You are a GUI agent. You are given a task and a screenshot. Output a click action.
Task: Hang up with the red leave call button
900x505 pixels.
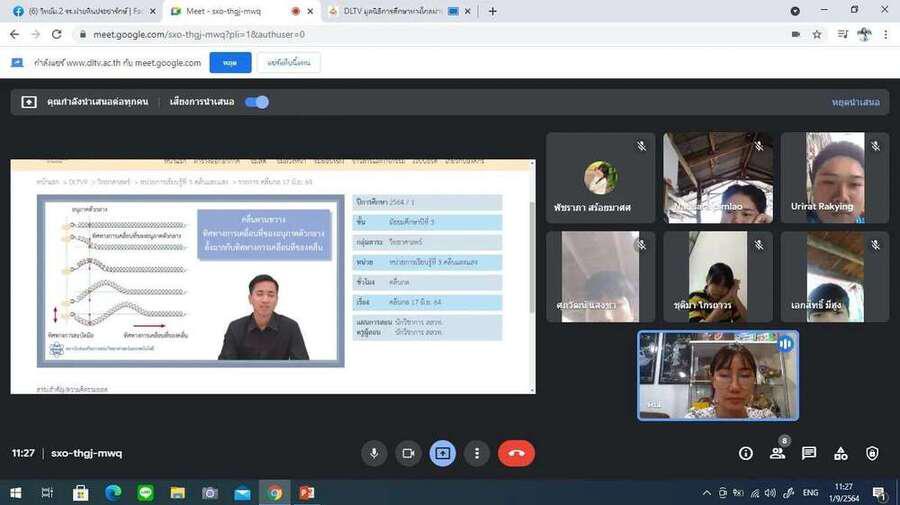(516, 453)
